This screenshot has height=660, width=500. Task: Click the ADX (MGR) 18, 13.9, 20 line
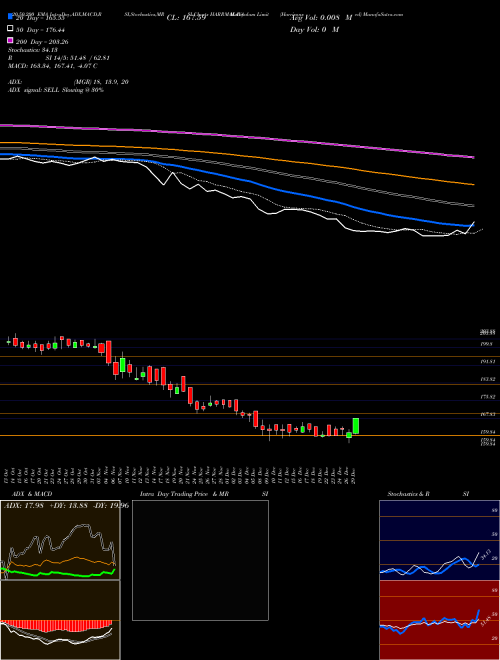[x=68, y=82]
